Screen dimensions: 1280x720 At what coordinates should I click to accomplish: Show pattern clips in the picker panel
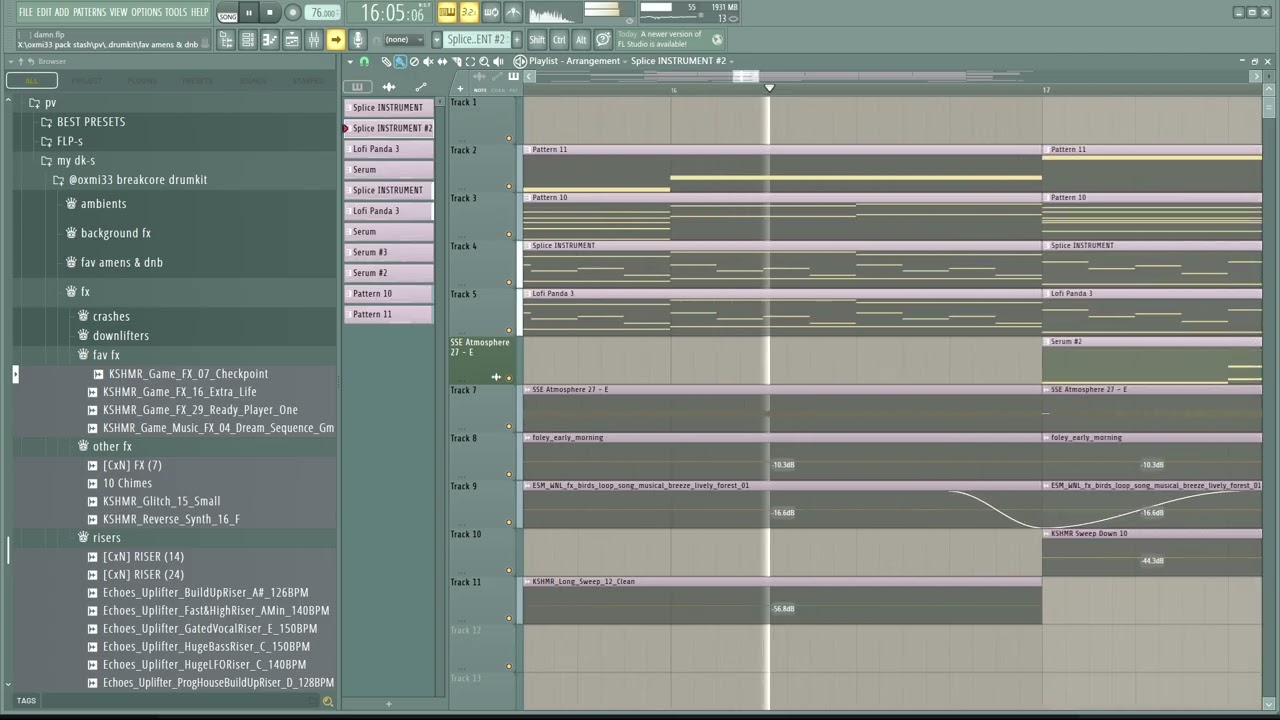pyautogui.click(x=357, y=87)
